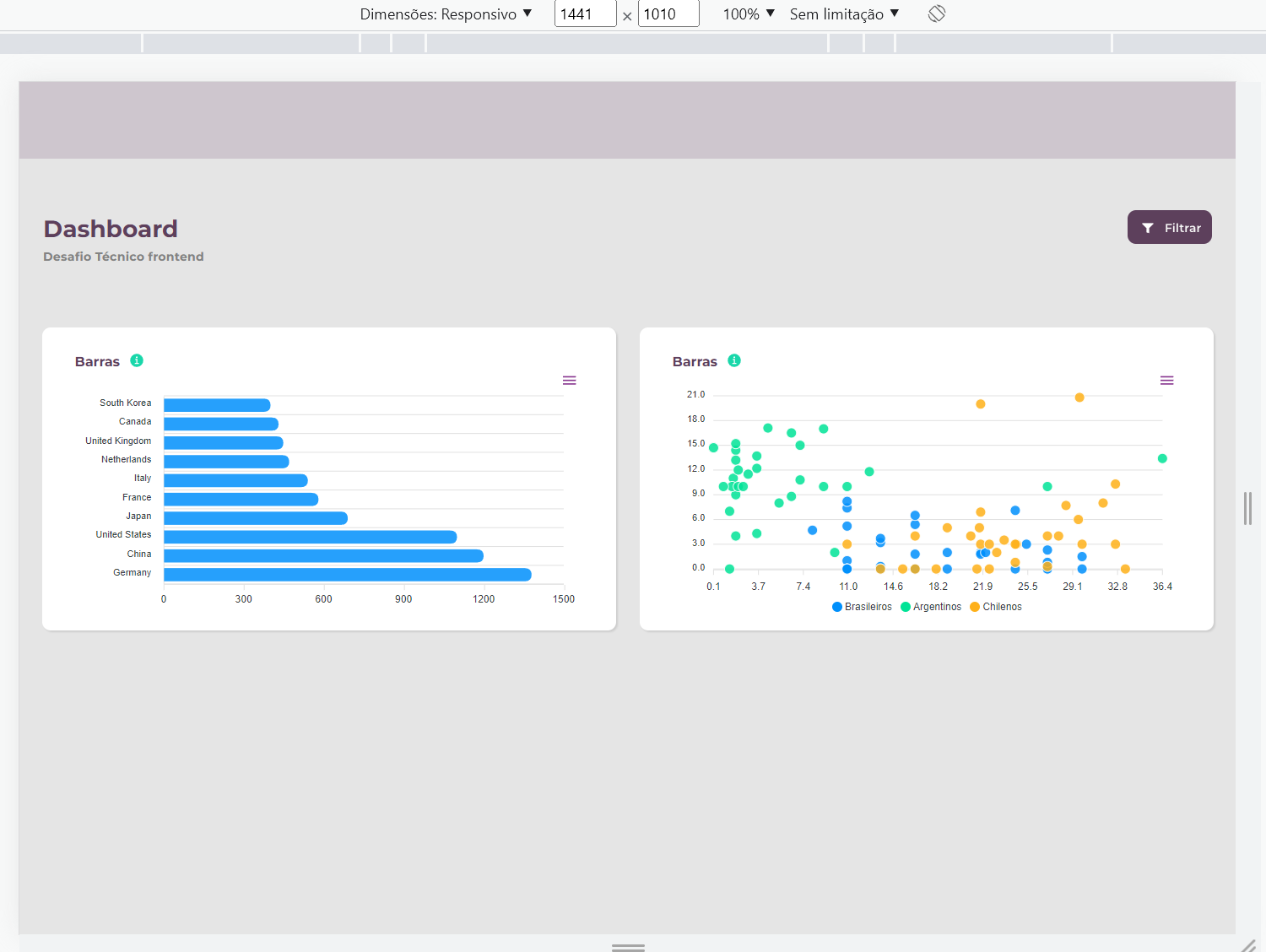This screenshot has width=1266, height=952.
Task: Click the drawer grip at the bottom center
Action: click(628, 948)
